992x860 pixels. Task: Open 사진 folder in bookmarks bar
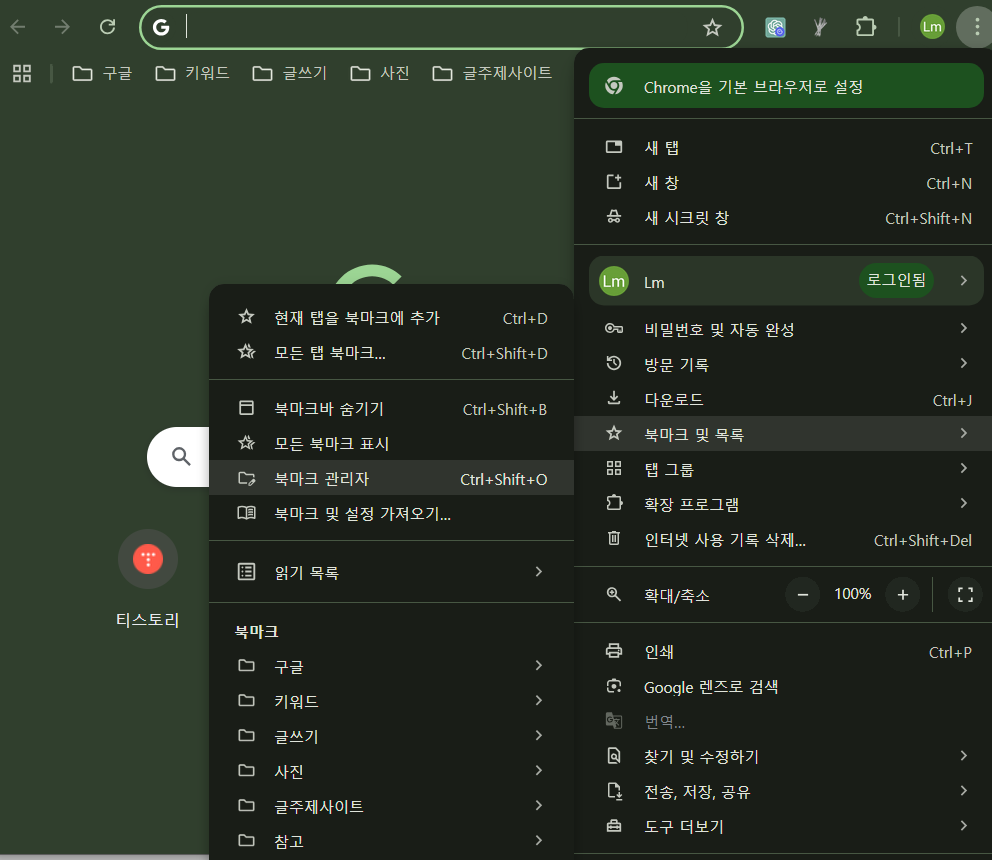point(380,73)
